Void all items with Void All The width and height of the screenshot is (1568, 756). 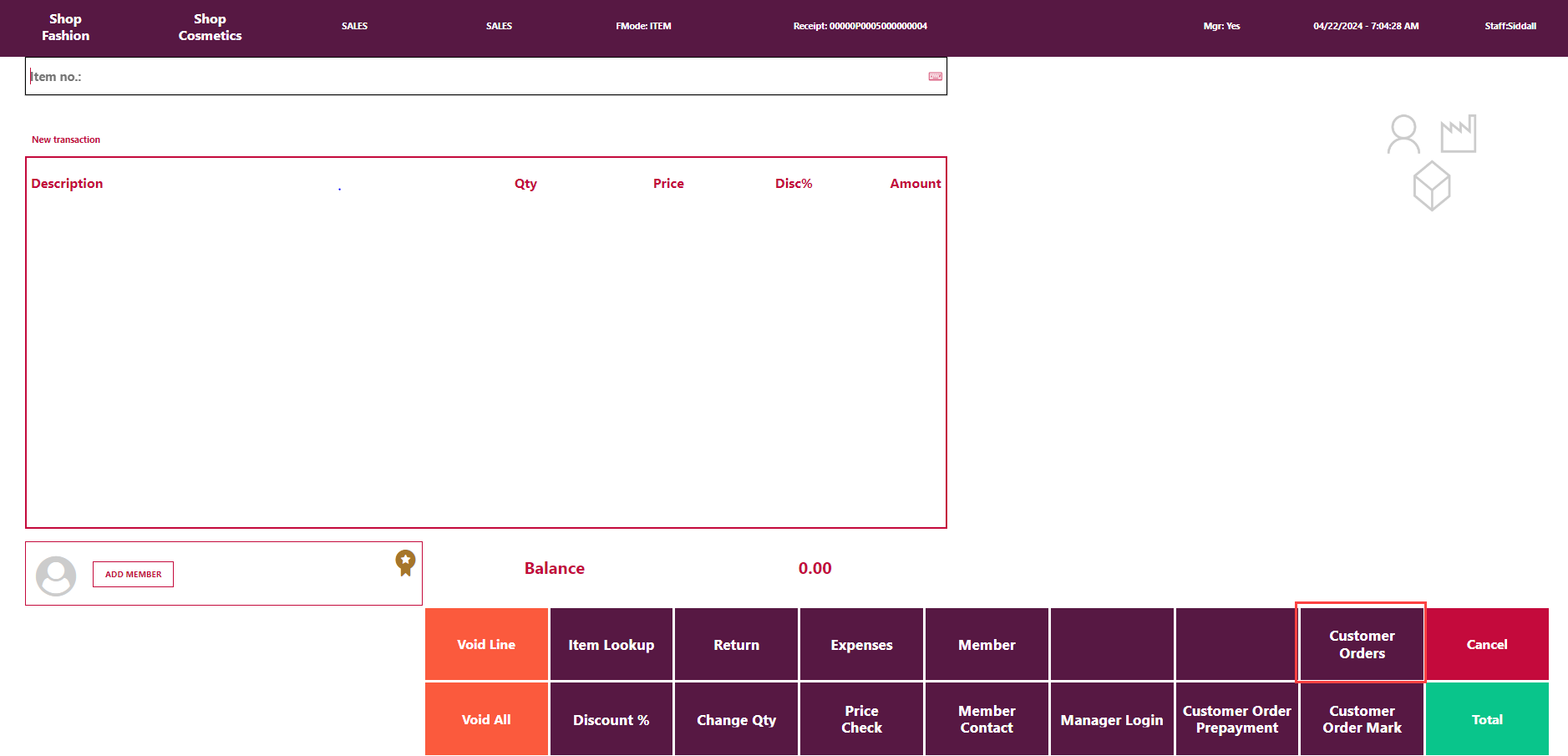coord(486,719)
